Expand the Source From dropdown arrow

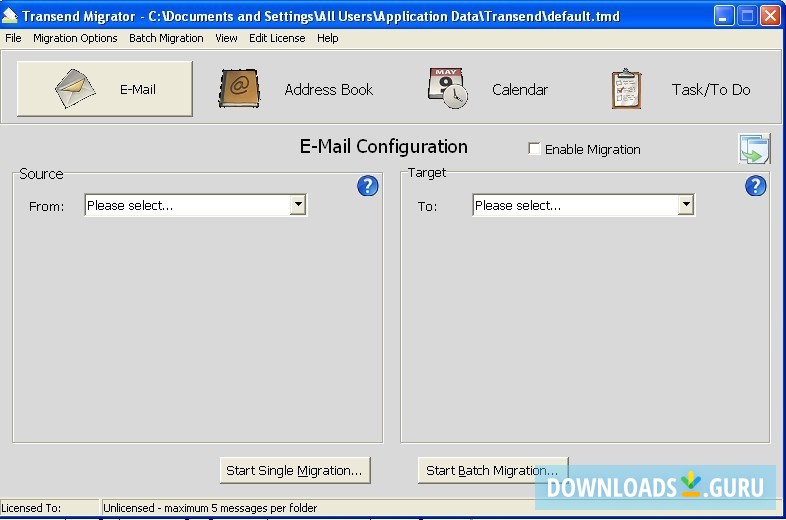tap(298, 205)
